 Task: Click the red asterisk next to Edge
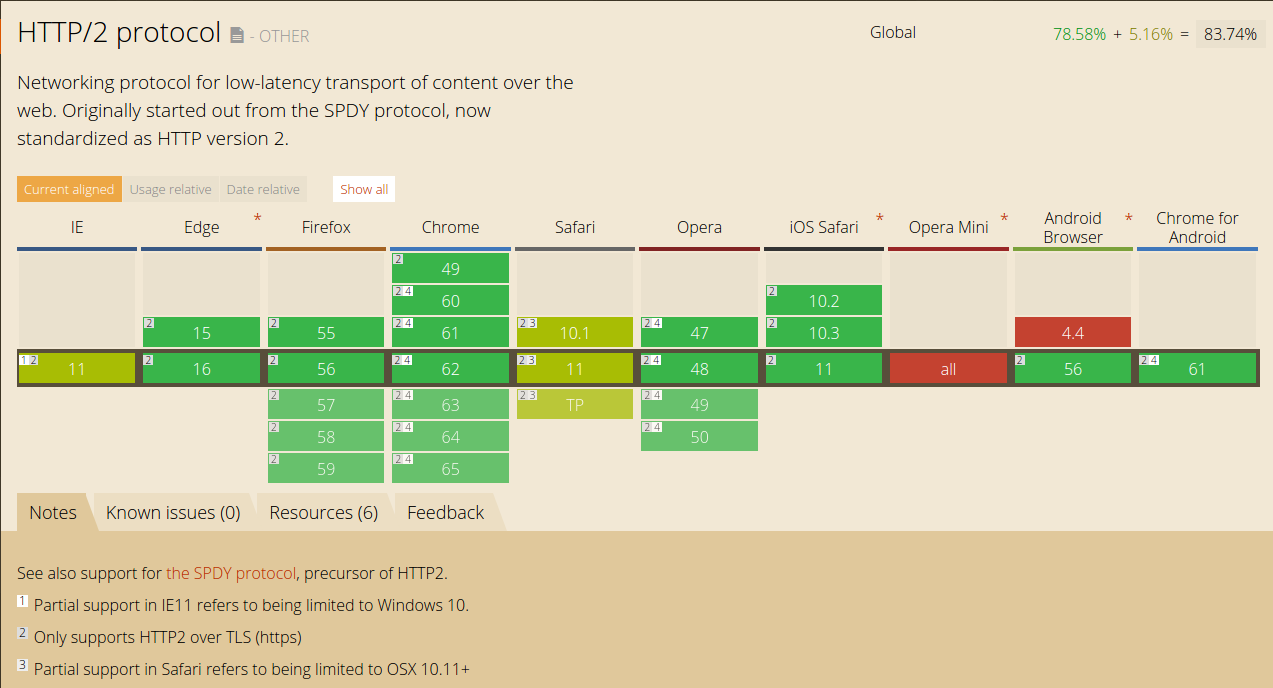point(257,218)
